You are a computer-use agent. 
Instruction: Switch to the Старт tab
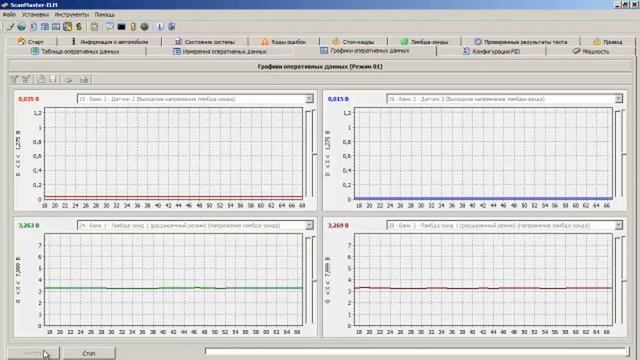coord(31,42)
